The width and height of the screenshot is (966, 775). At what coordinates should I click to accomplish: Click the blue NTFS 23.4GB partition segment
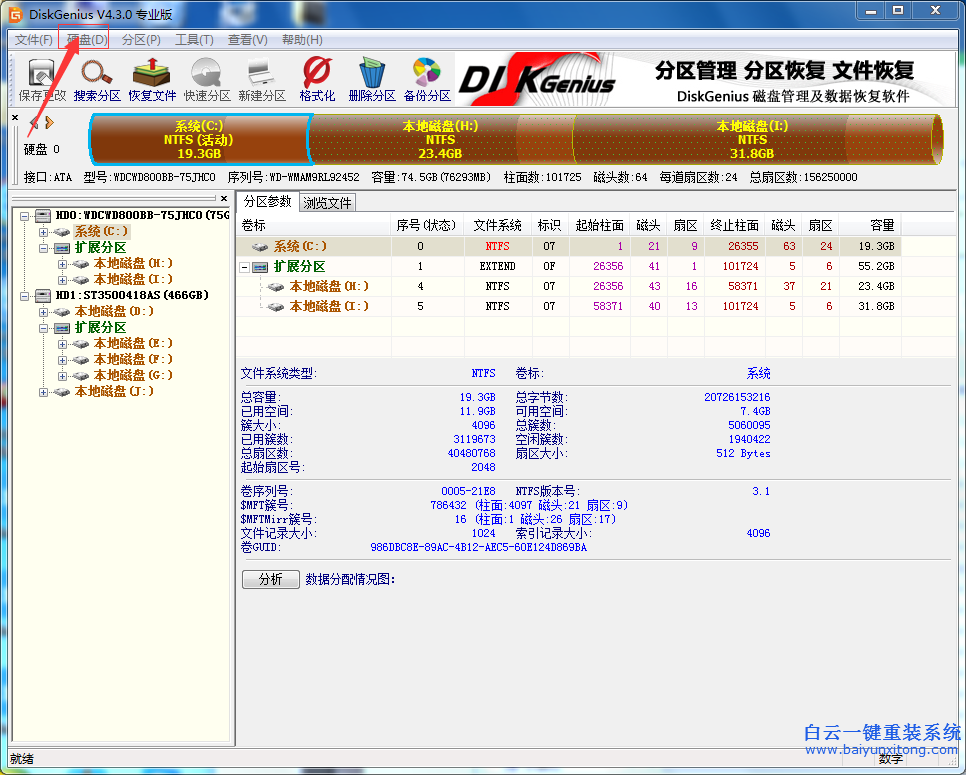(440, 139)
